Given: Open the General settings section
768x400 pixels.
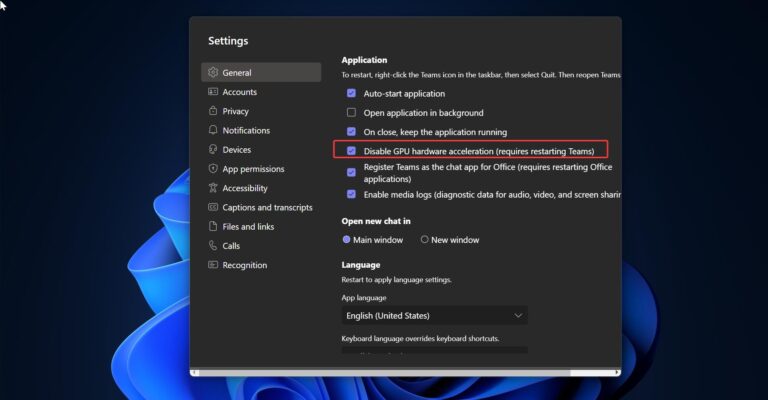Looking at the screenshot, I should (261, 72).
